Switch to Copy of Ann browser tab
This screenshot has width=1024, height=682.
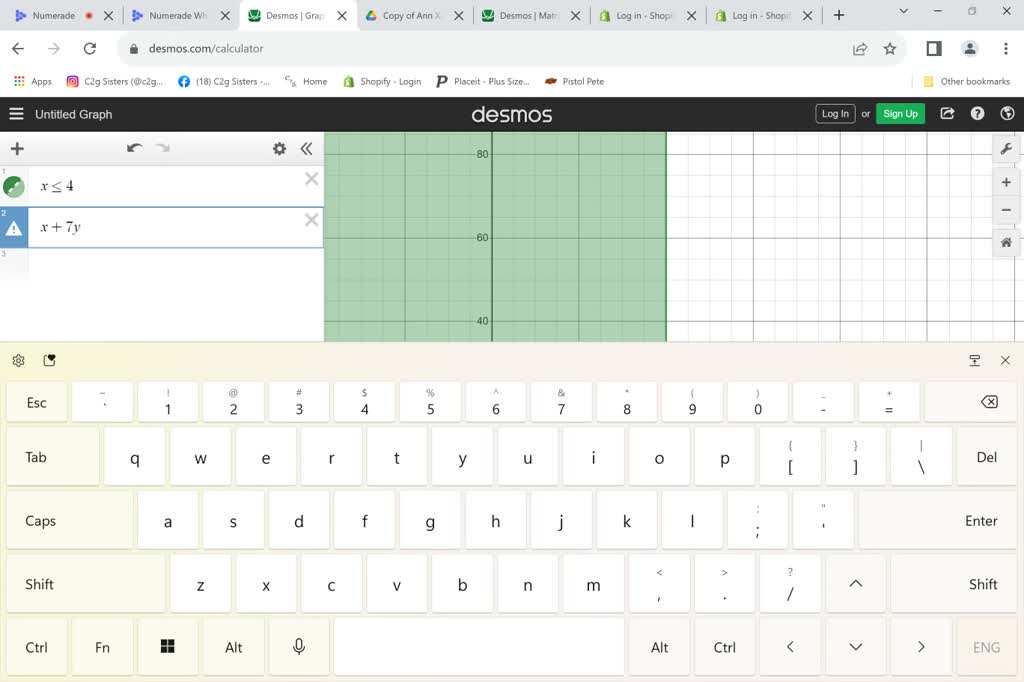click(x=408, y=16)
